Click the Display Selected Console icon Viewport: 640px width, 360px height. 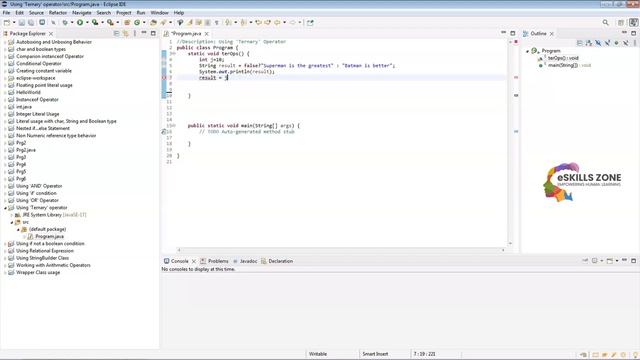coord(595,261)
